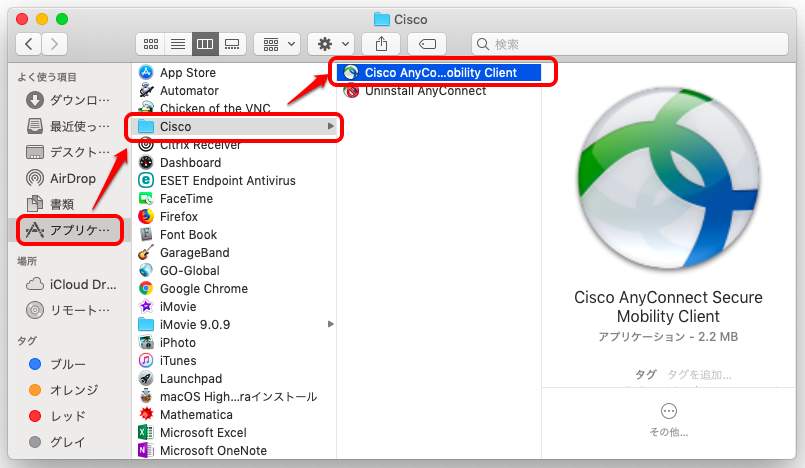This screenshot has width=805, height=468.
Task: Select the レッド tag
Action: [x=69, y=416]
